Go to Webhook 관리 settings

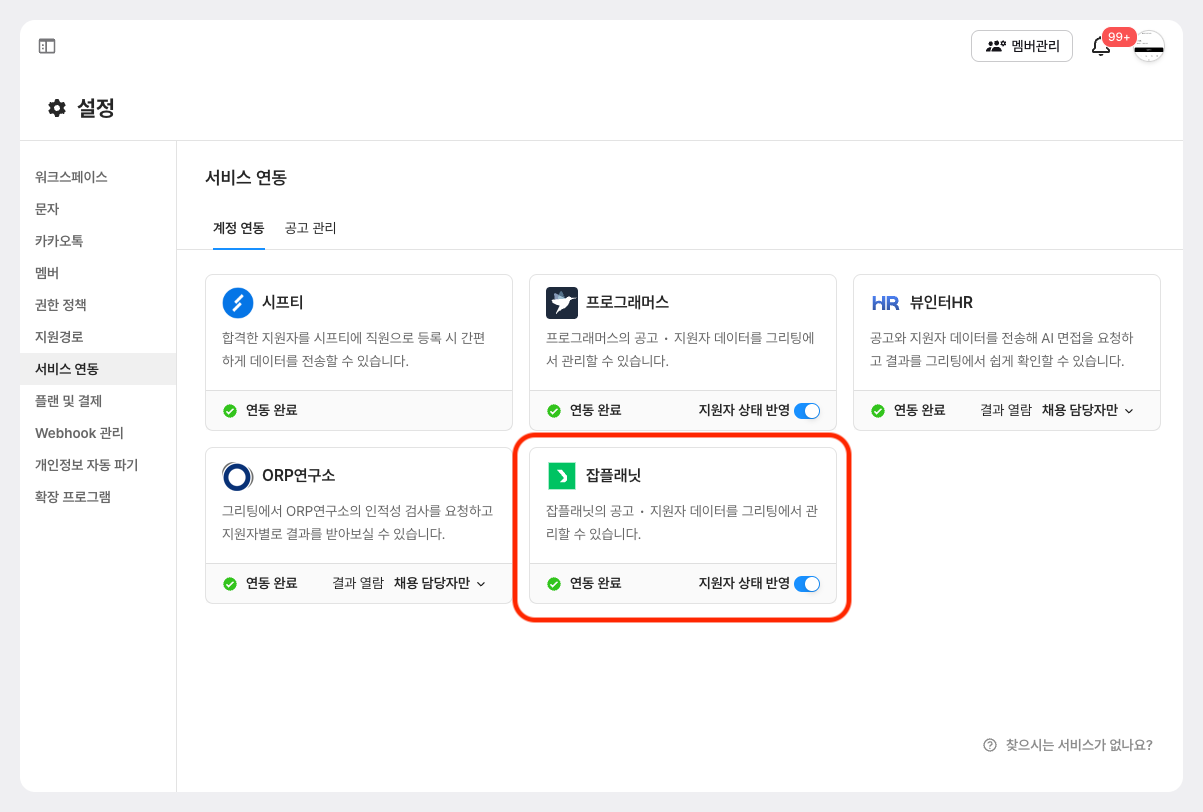coord(79,433)
